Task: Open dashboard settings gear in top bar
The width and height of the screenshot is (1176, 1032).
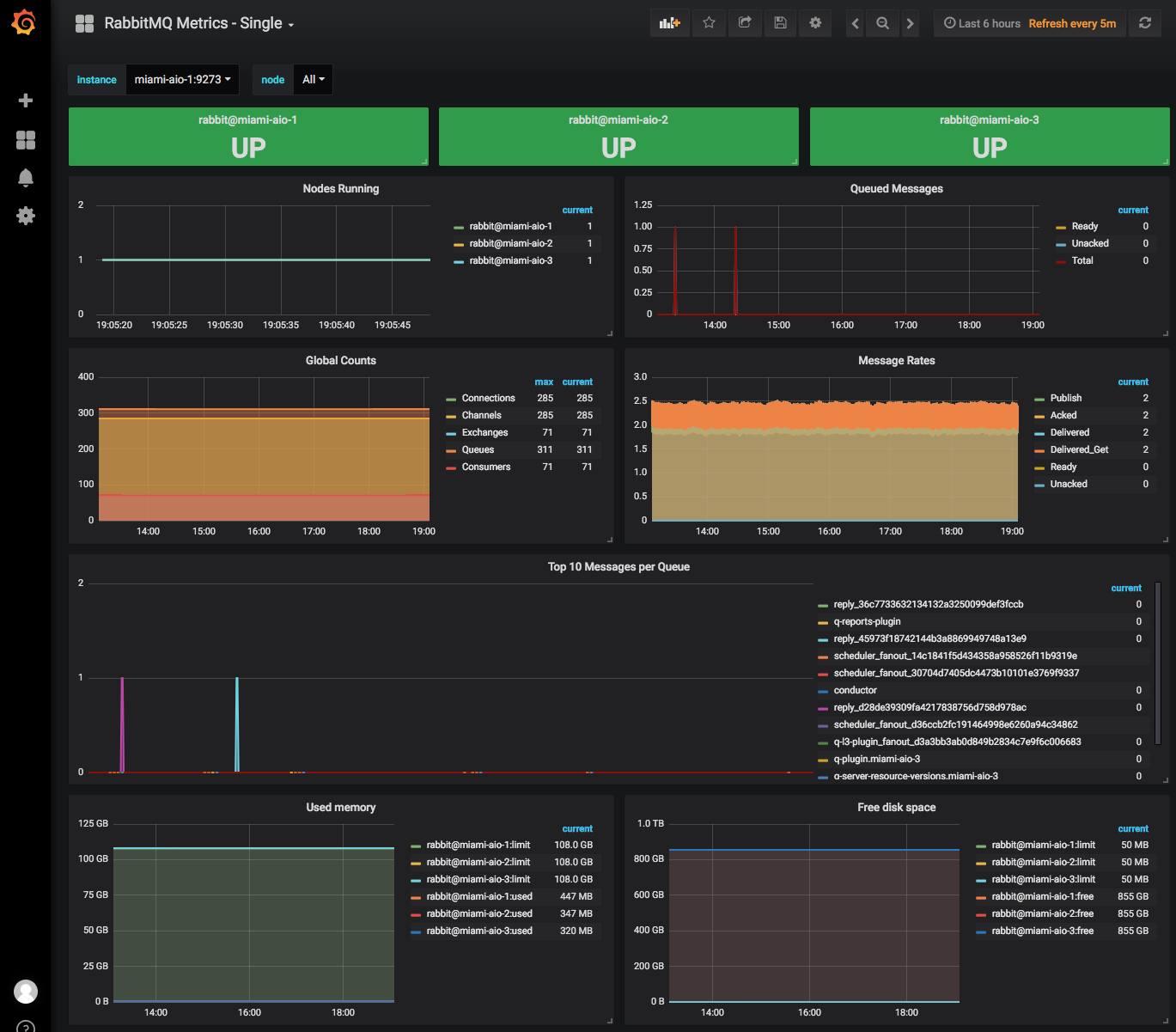Action: [815, 23]
